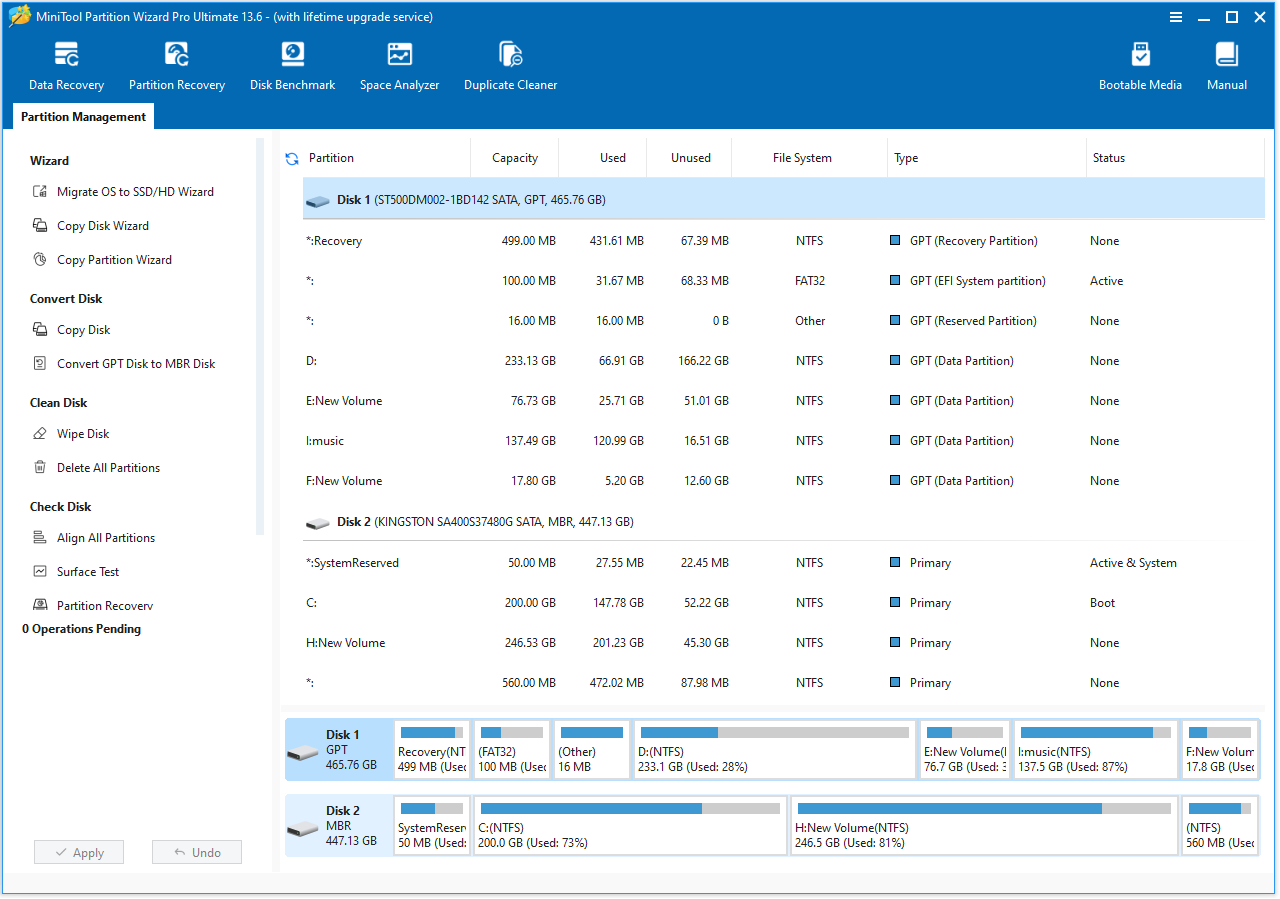This screenshot has height=899, width=1280.
Task: Open the Space Analyzer tool
Action: point(399,66)
